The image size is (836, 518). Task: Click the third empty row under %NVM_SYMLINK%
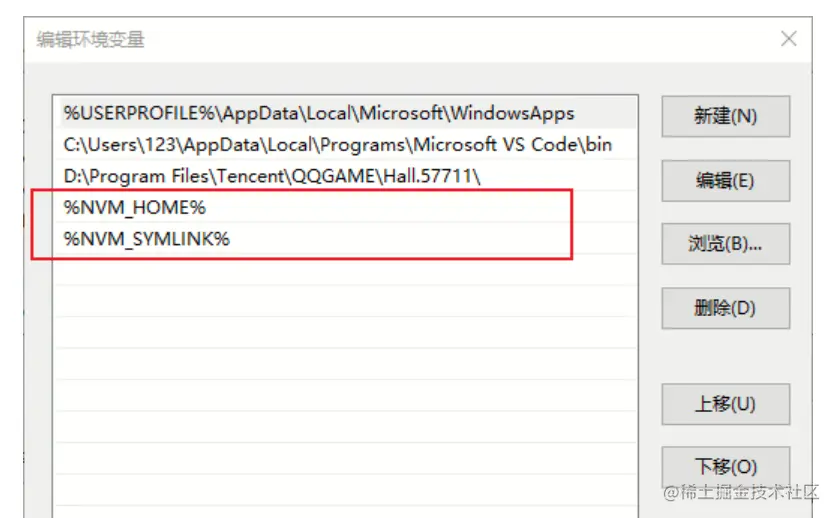(x=345, y=333)
